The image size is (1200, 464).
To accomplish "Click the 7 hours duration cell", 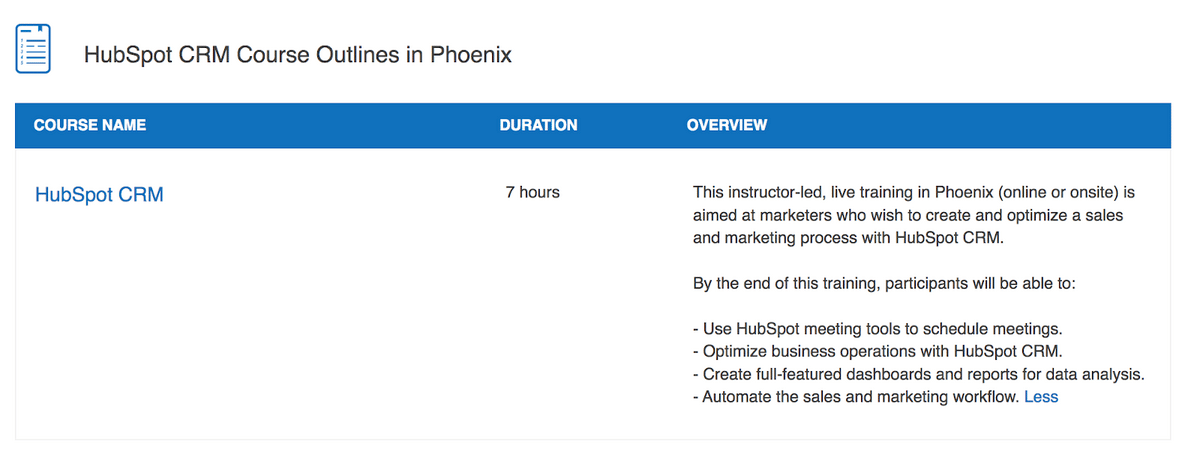I will coord(533,192).
